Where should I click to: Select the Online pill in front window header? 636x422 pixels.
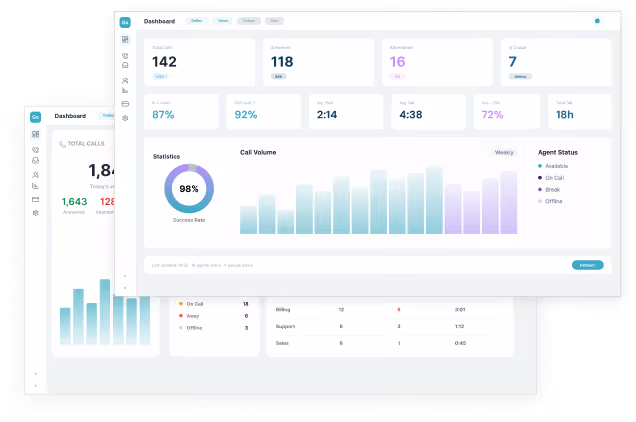click(x=197, y=21)
